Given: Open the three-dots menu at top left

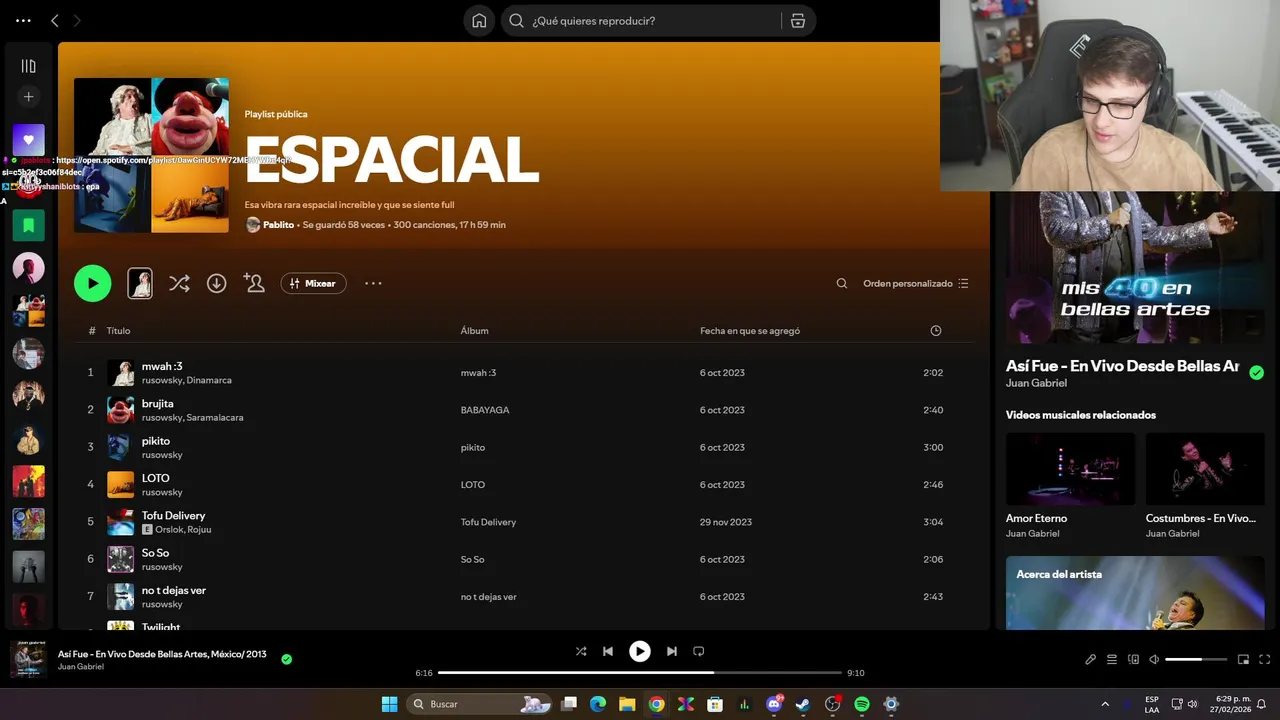Looking at the screenshot, I should [x=23, y=20].
